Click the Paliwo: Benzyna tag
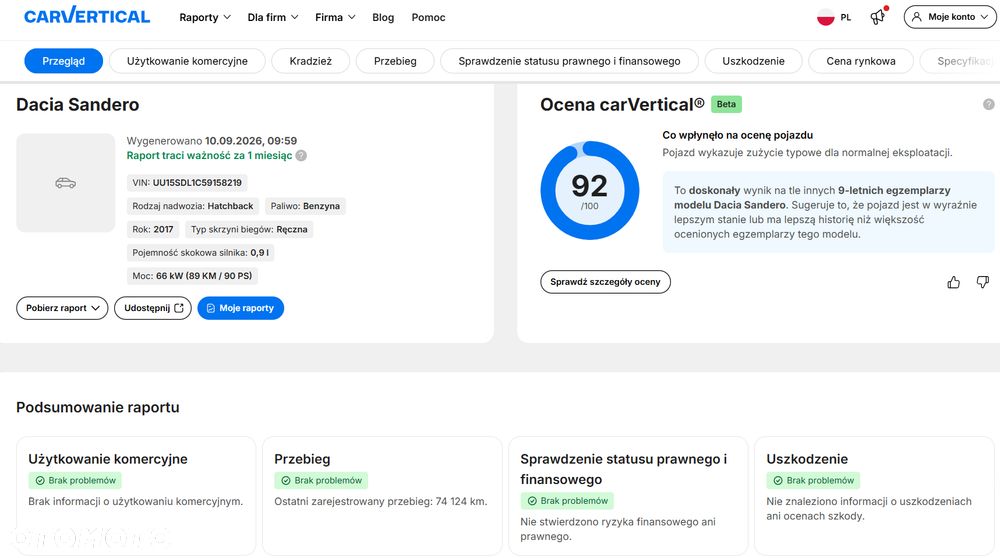The height and width of the screenshot is (558, 1000). click(x=305, y=206)
